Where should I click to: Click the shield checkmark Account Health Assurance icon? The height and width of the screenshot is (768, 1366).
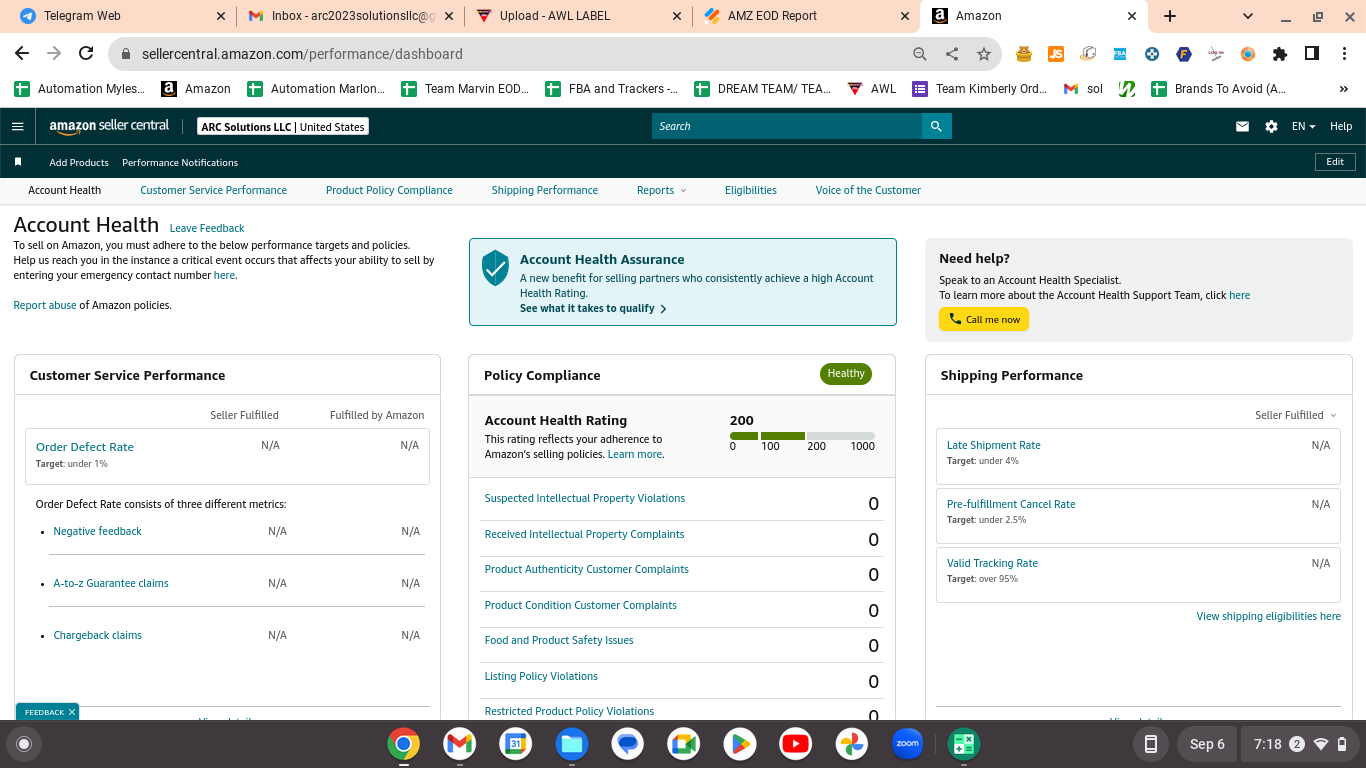tap(495, 268)
